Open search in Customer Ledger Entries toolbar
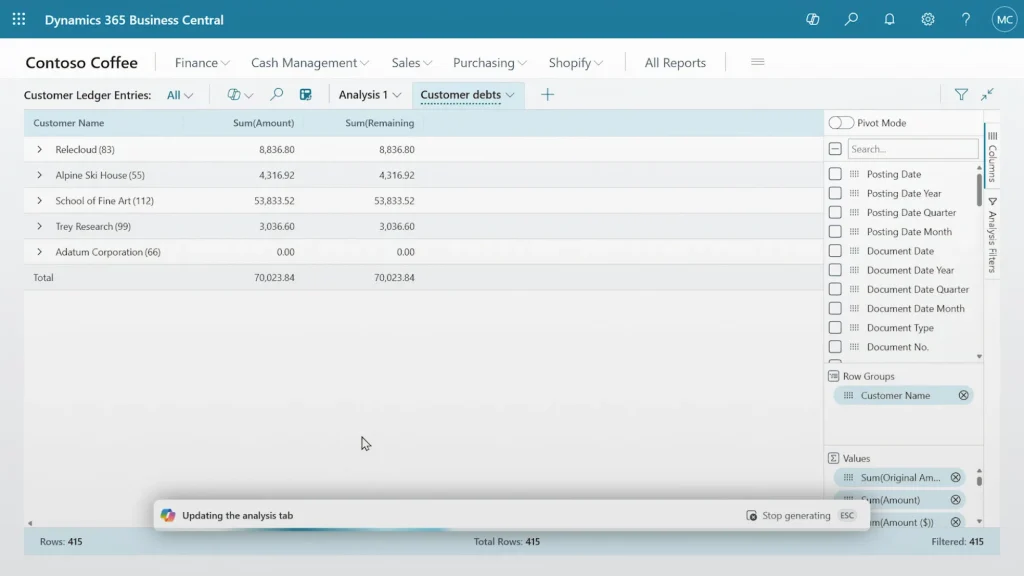Screen dimensions: 1024x576 [275, 95]
